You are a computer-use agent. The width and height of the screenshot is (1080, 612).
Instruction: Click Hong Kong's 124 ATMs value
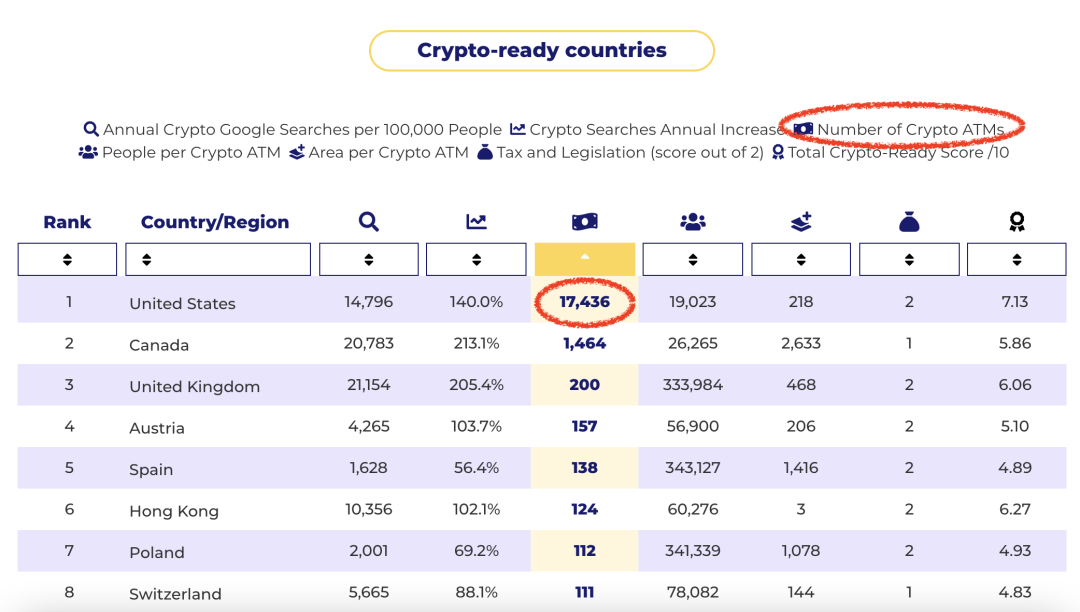585,509
